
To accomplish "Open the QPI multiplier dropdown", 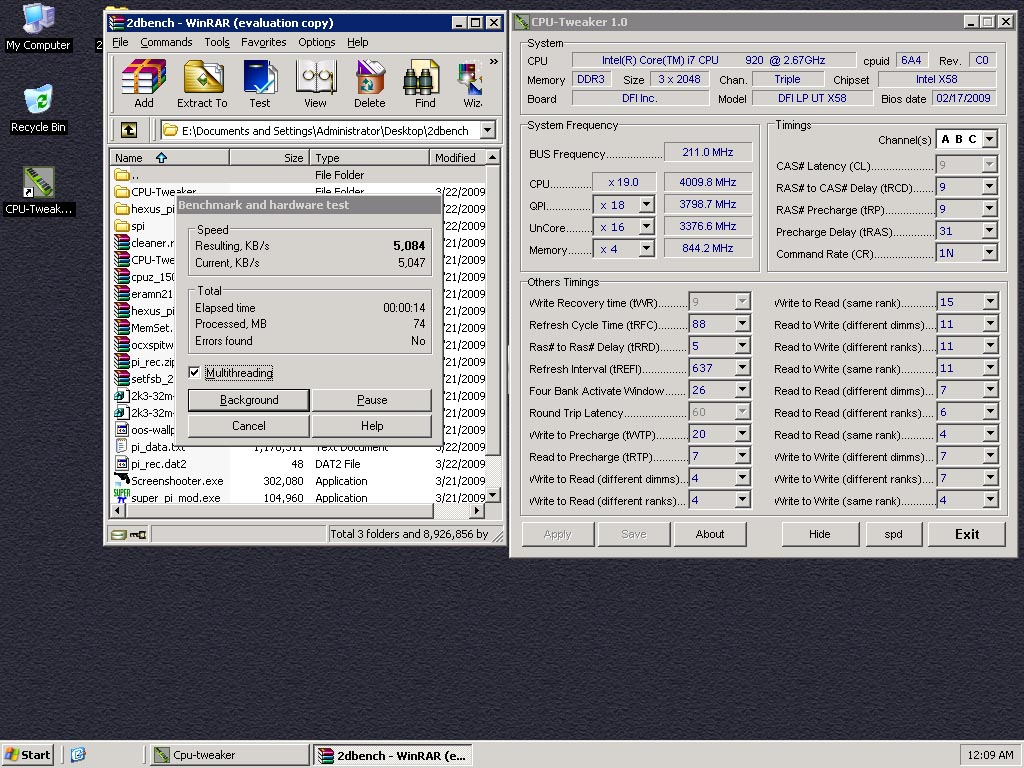I will pos(646,204).
